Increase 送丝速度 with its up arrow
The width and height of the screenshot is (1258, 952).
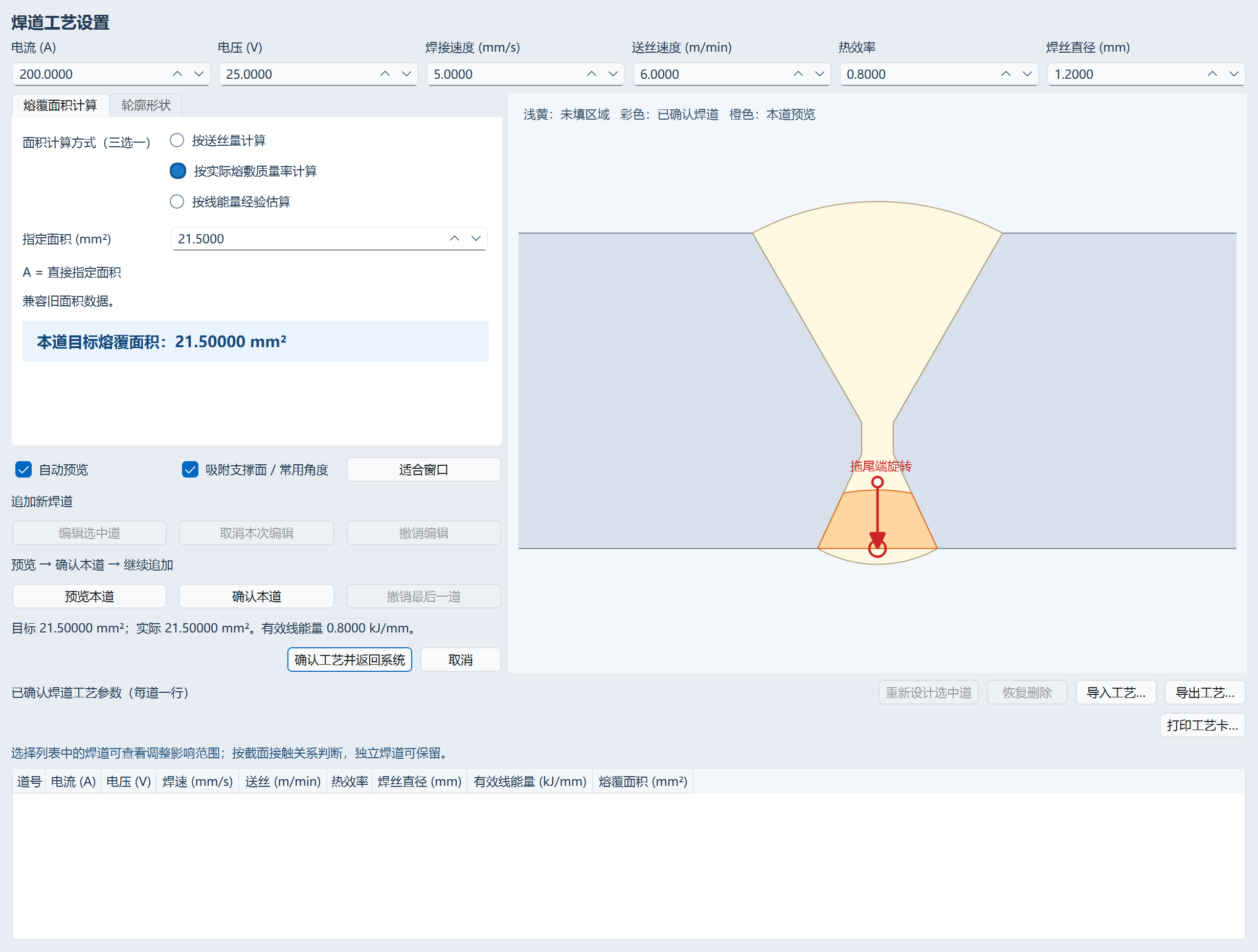[x=798, y=74]
